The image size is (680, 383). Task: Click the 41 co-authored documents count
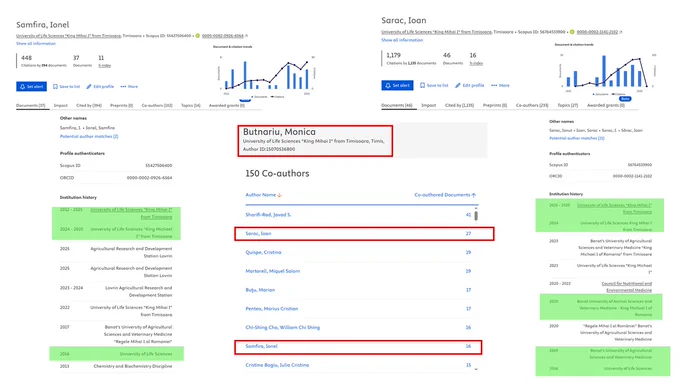tap(468, 215)
